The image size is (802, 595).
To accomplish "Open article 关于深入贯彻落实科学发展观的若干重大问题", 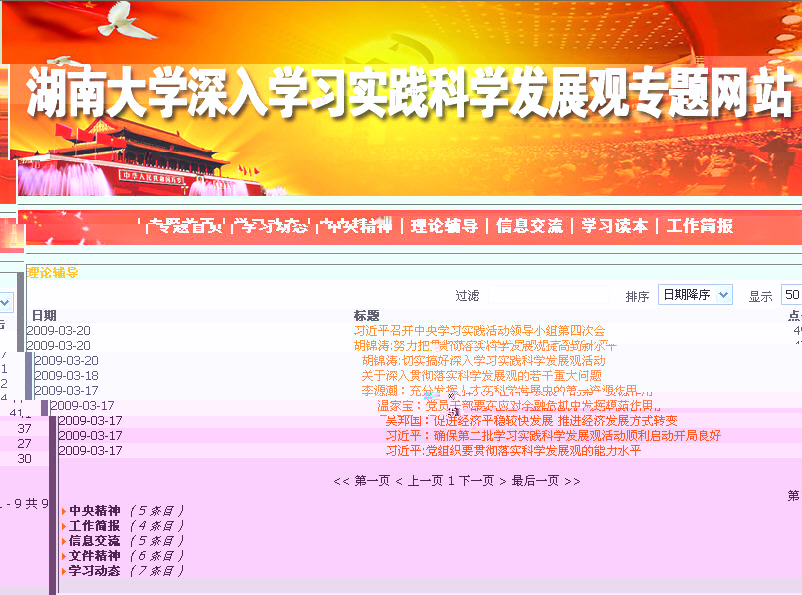I will tap(481, 376).
